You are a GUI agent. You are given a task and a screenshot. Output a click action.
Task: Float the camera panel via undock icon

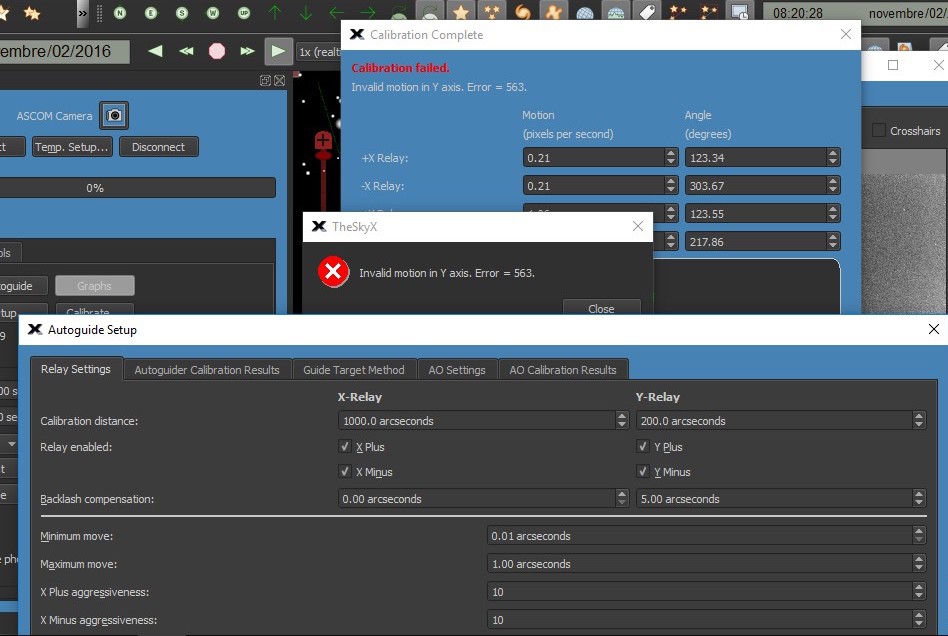(x=265, y=80)
